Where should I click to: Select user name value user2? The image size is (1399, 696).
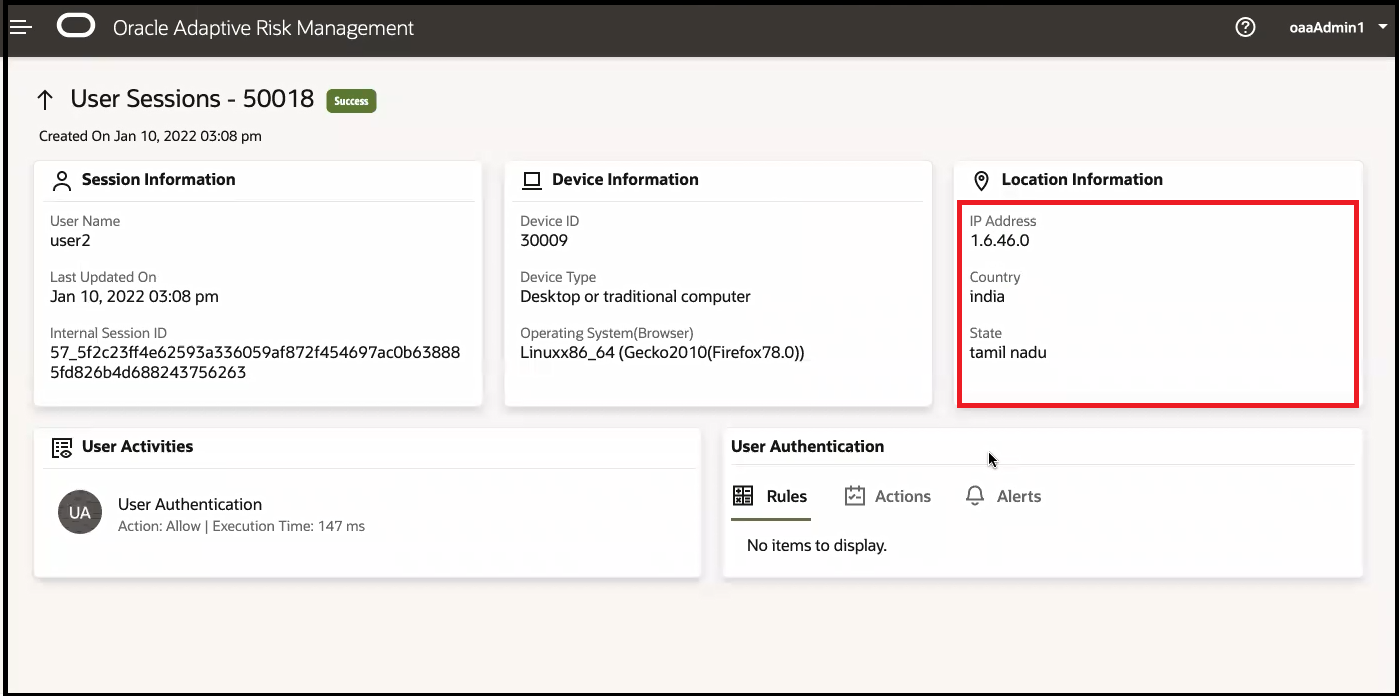coord(70,241)
